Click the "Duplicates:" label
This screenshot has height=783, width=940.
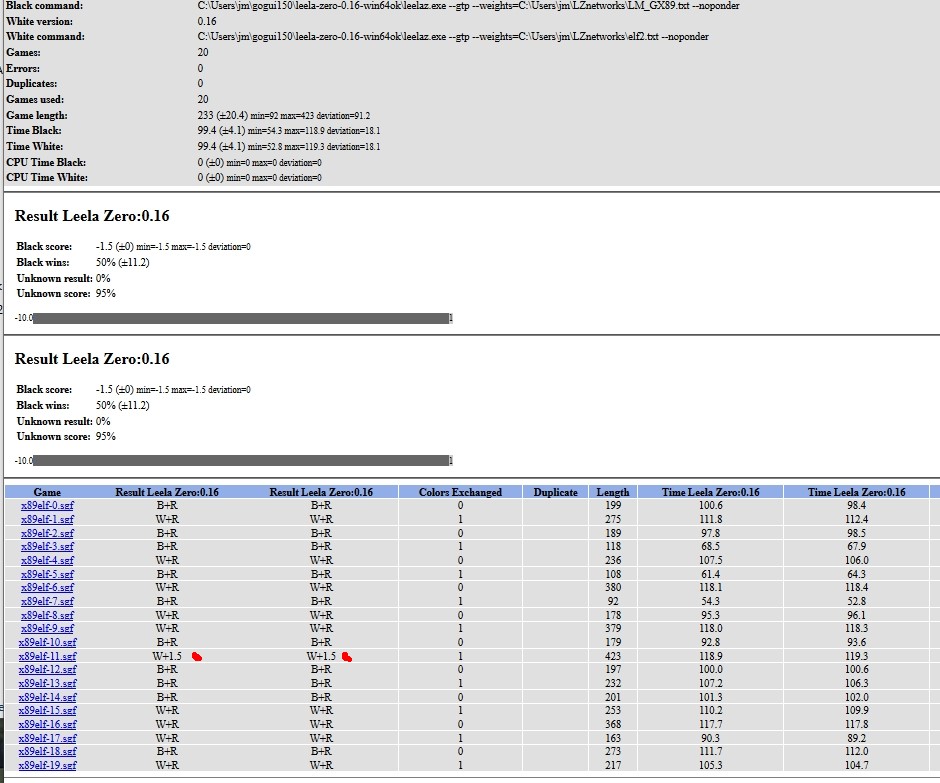coord(32,83)
